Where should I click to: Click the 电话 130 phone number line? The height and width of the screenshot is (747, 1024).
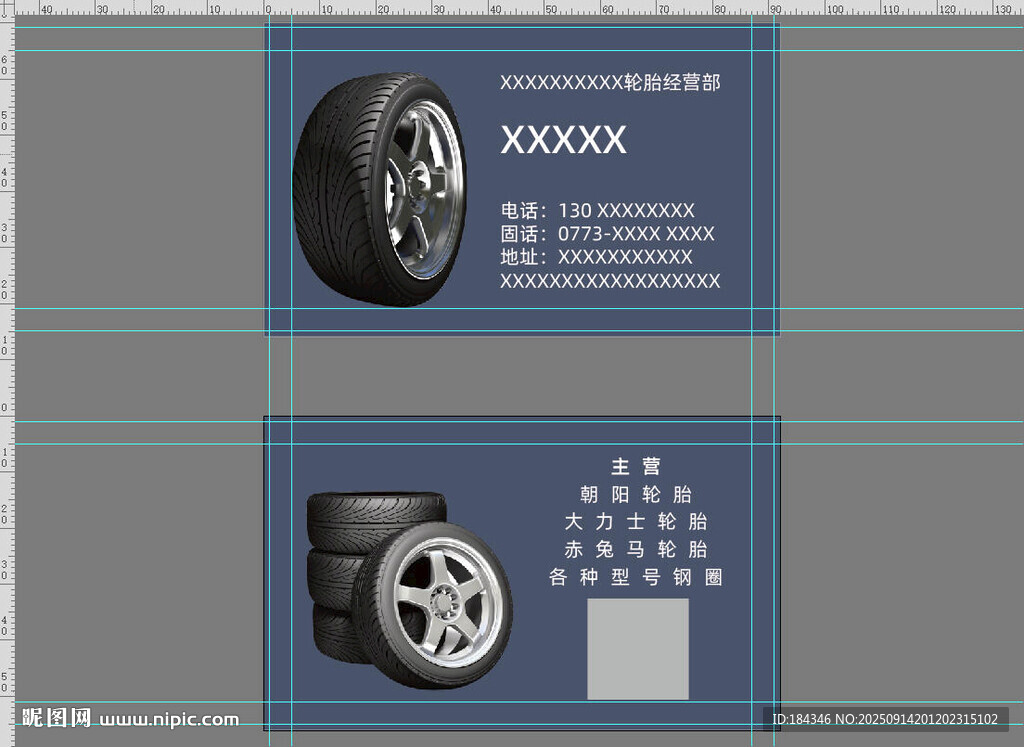point(597,211)
